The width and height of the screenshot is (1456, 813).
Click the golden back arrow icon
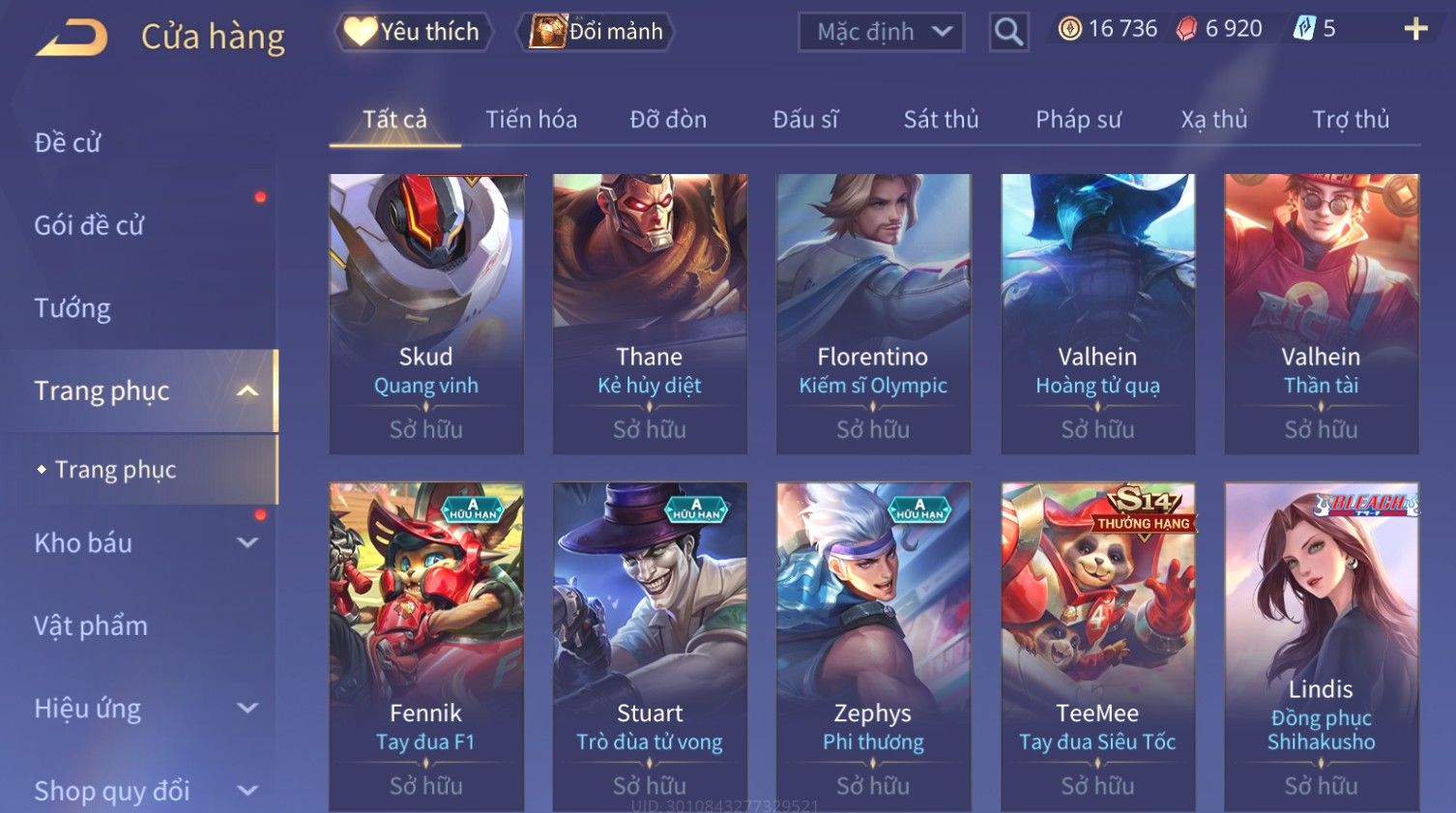(x=73, y=37)
